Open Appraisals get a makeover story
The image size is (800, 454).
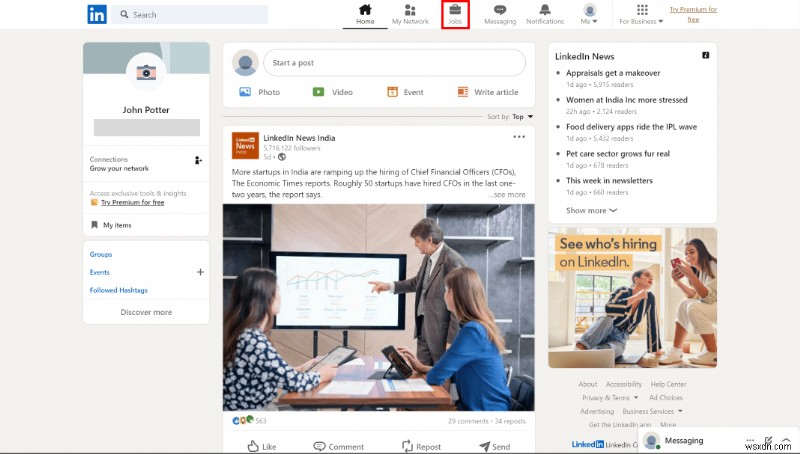pyautogui.click(x=613, y=73)
